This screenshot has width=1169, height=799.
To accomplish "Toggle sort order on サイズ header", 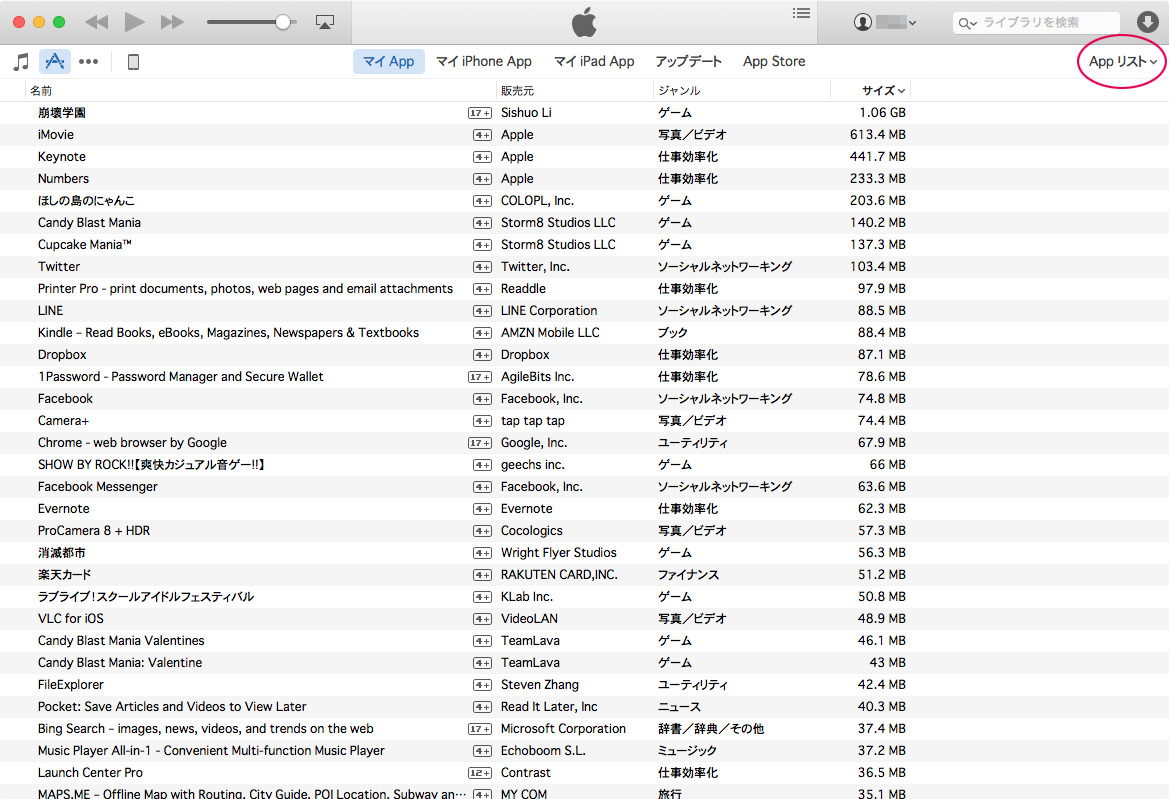I will click(871, 91).
